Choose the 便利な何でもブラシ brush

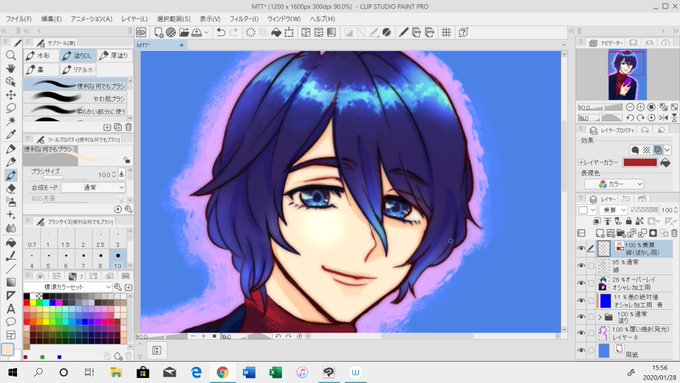[x=75, y=85]
